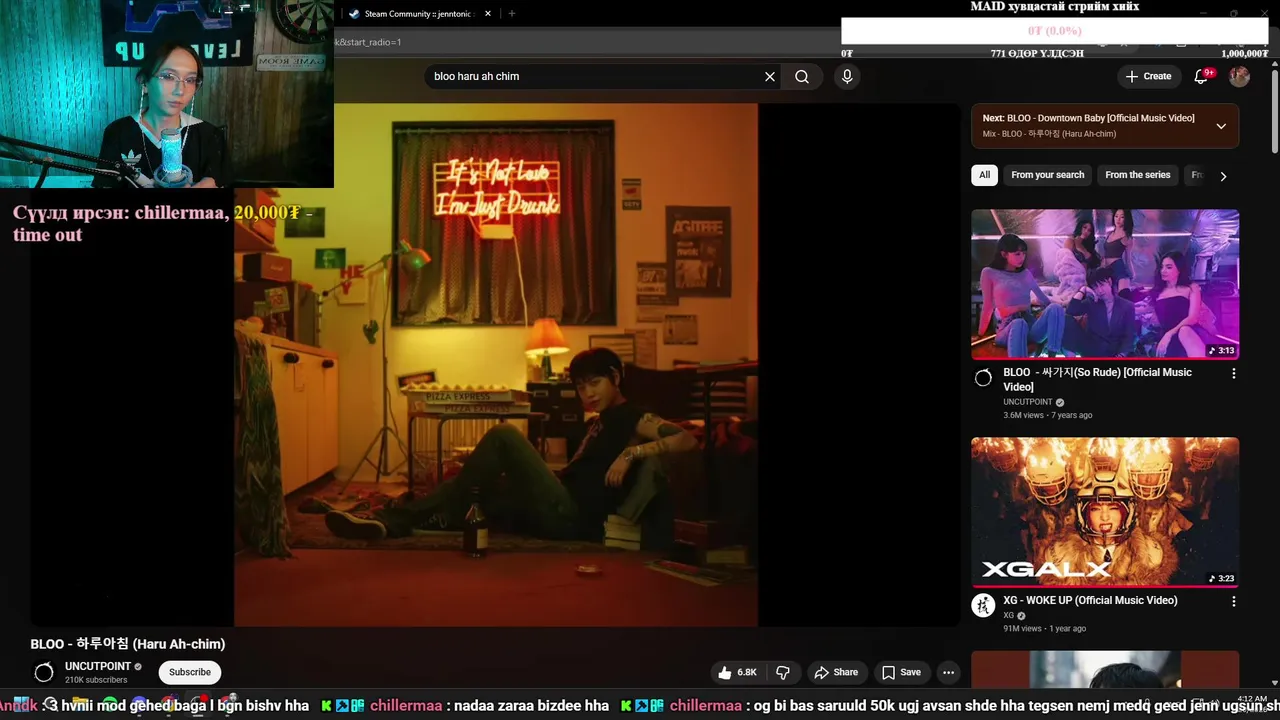This screenshot has height=720, width=1280.
Task: Start voice search with the microphone icon
Action: point(847,76)
